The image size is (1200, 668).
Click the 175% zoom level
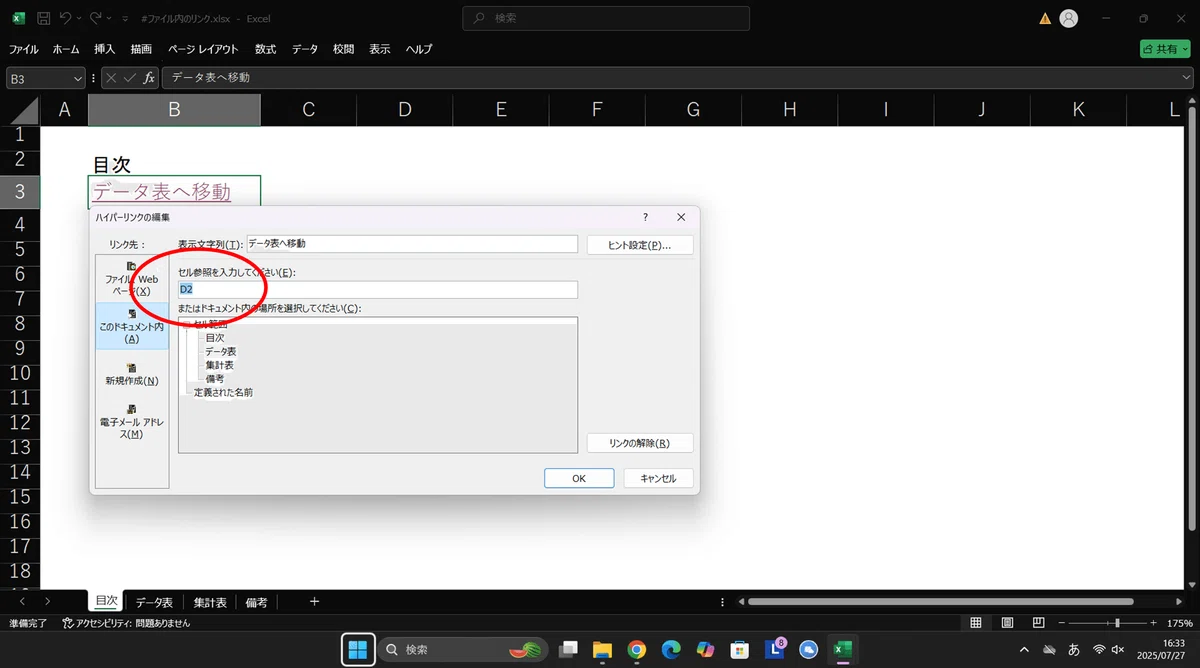tap(1180, 623)
